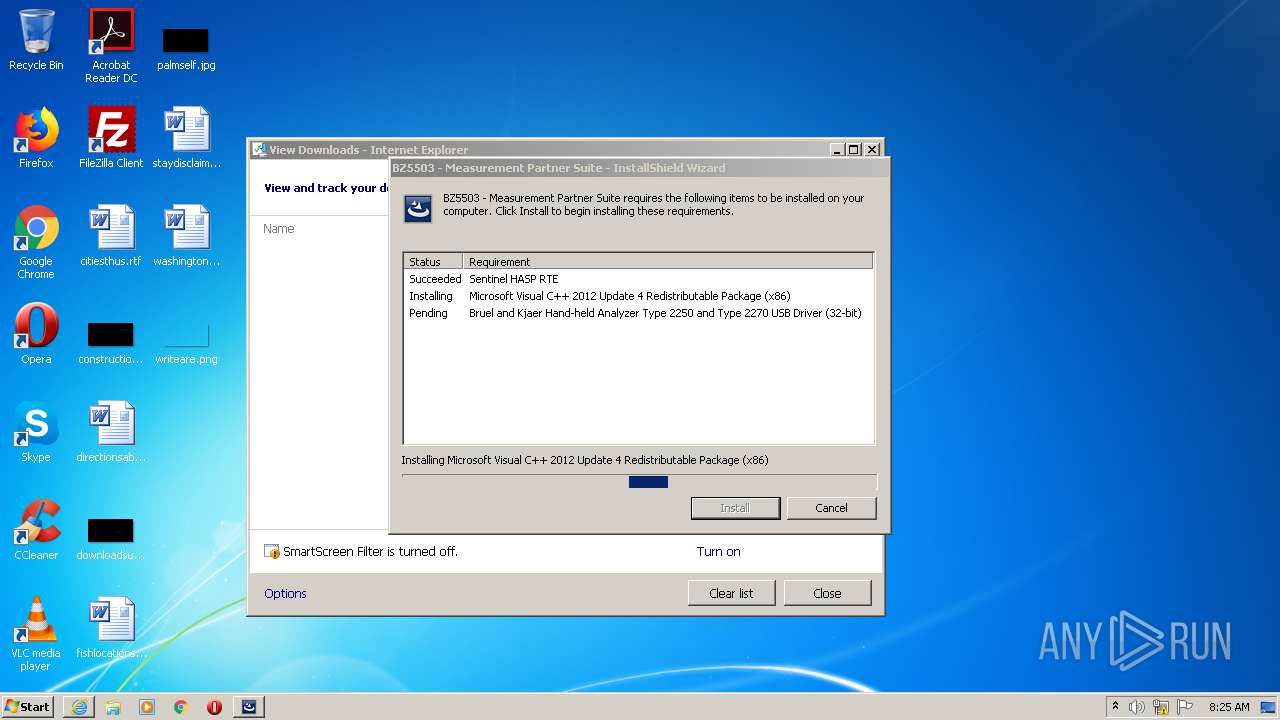Screen dimensions: 1280x720
Task: Open Windows Explorer folder in taskbar
Action: [x=113, y=707]
